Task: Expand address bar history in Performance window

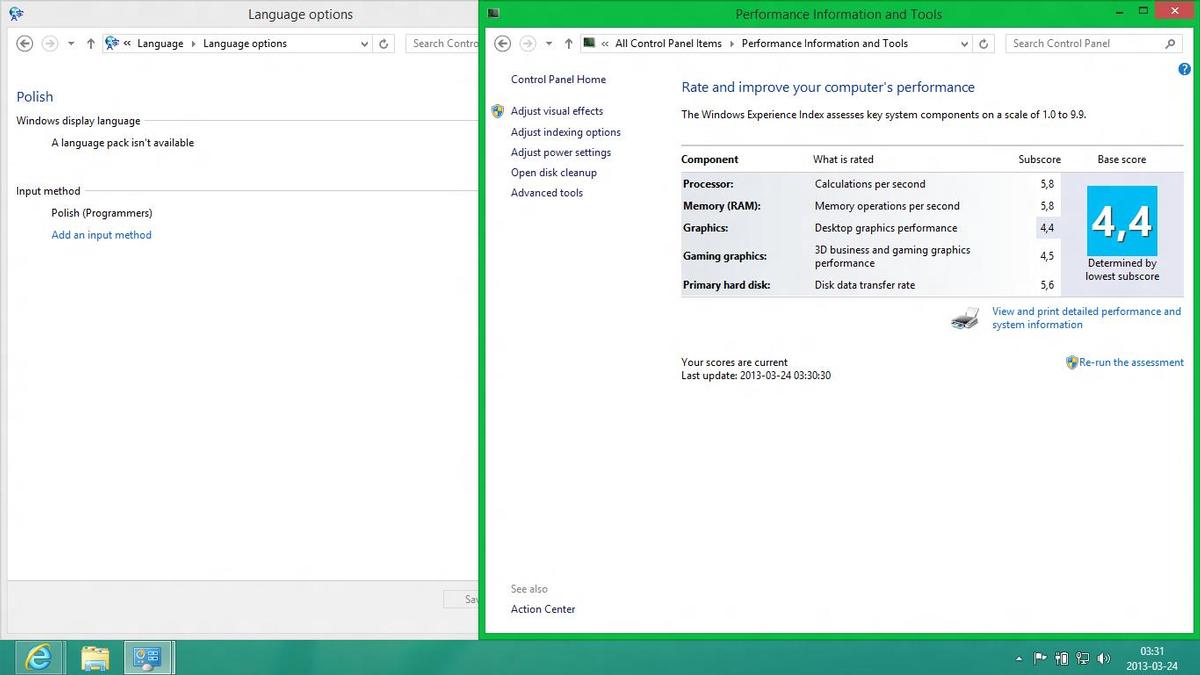Action: [964, 44]
